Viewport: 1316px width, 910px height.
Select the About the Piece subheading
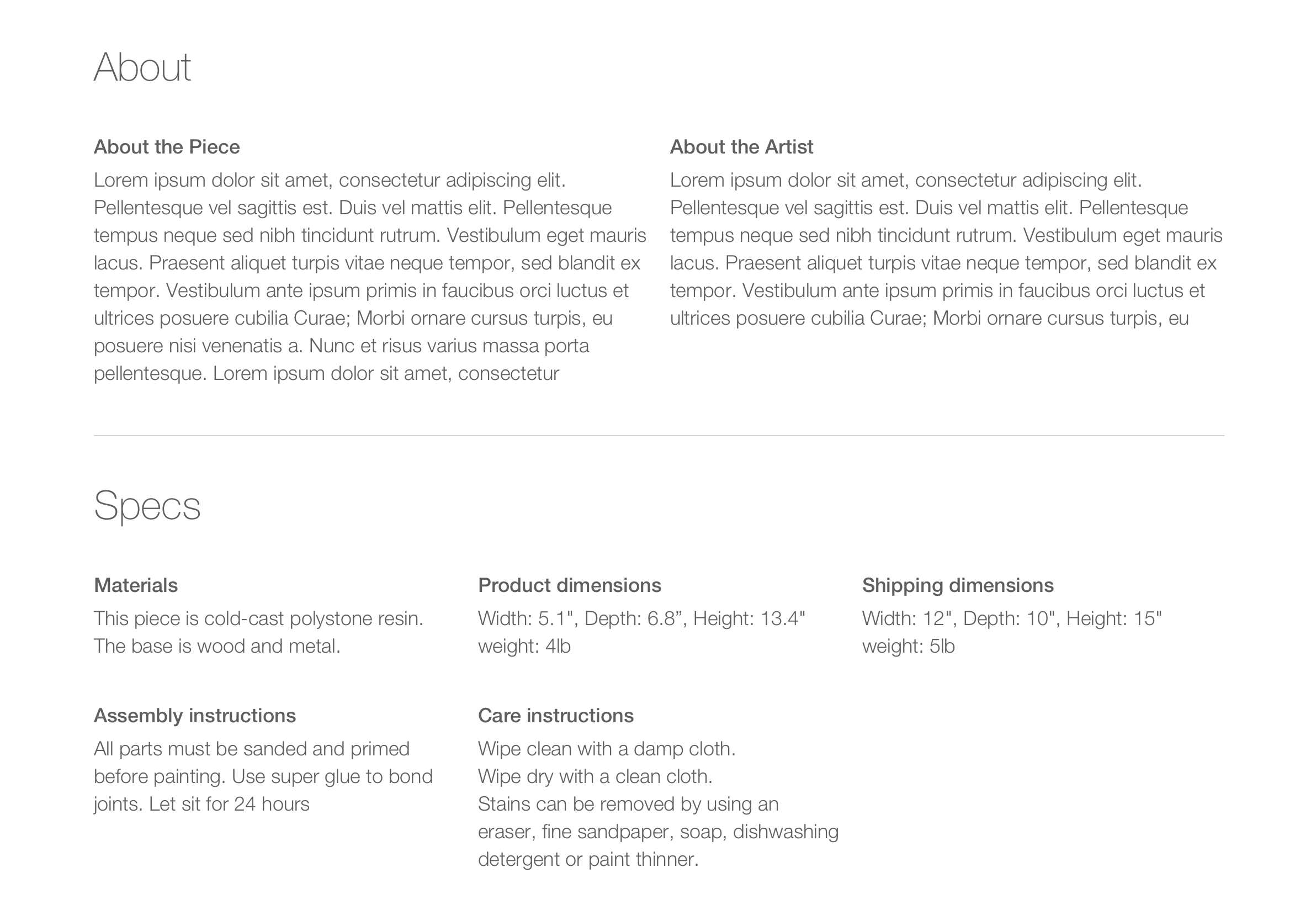(x=166, y=147)
